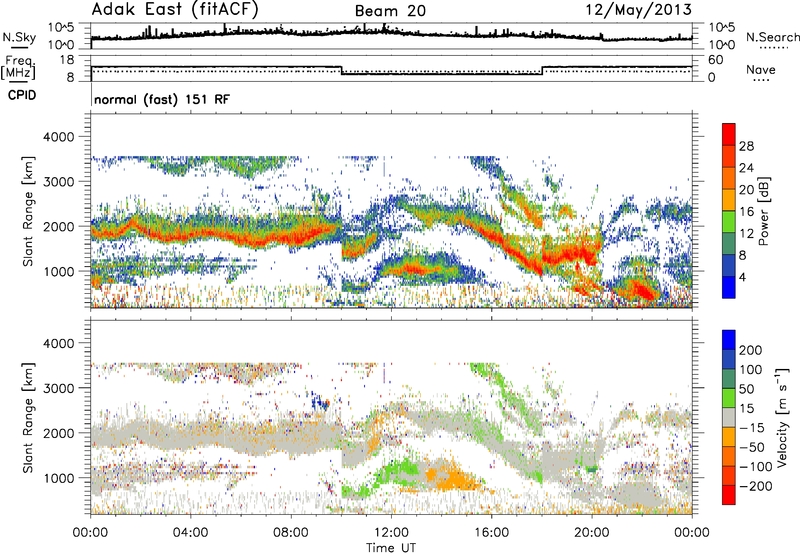
Task: Select the '16' power colorbar value
Action: [x=746, y=212]
